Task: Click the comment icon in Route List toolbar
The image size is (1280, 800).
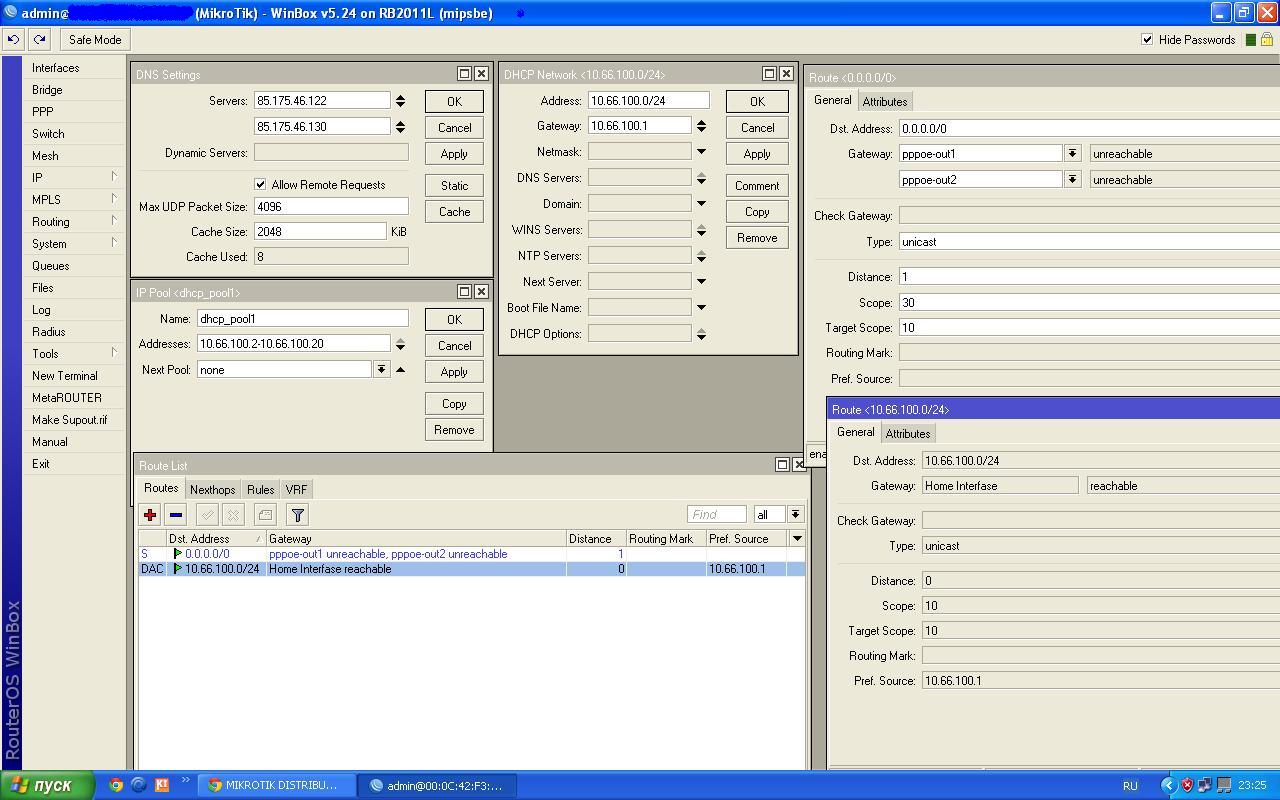Action: click(x=265, y=514)
